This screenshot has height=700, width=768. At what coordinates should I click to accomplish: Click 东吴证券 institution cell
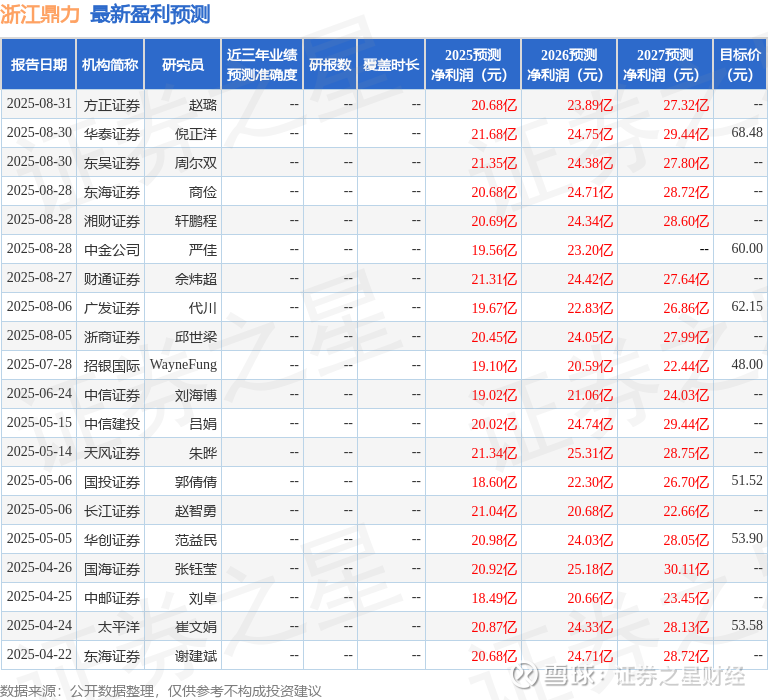112,163
